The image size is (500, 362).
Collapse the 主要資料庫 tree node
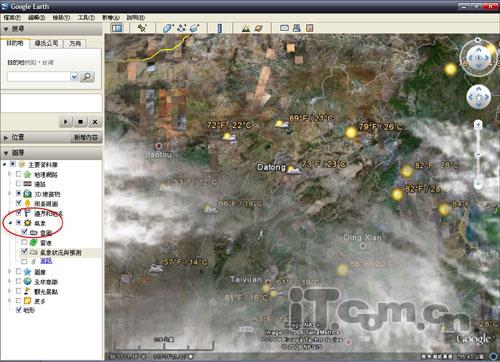click(5, 164)
